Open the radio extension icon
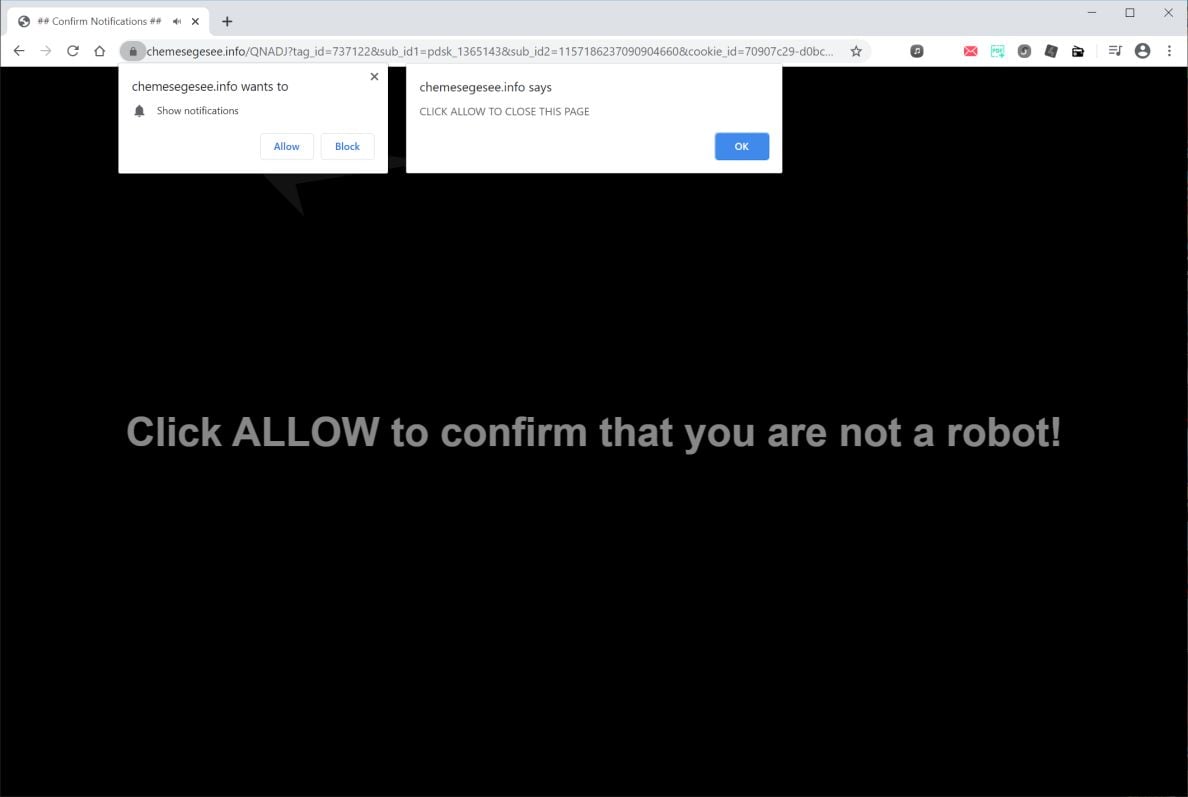This screenshot has width=1188, height=797. [1078, 52]
